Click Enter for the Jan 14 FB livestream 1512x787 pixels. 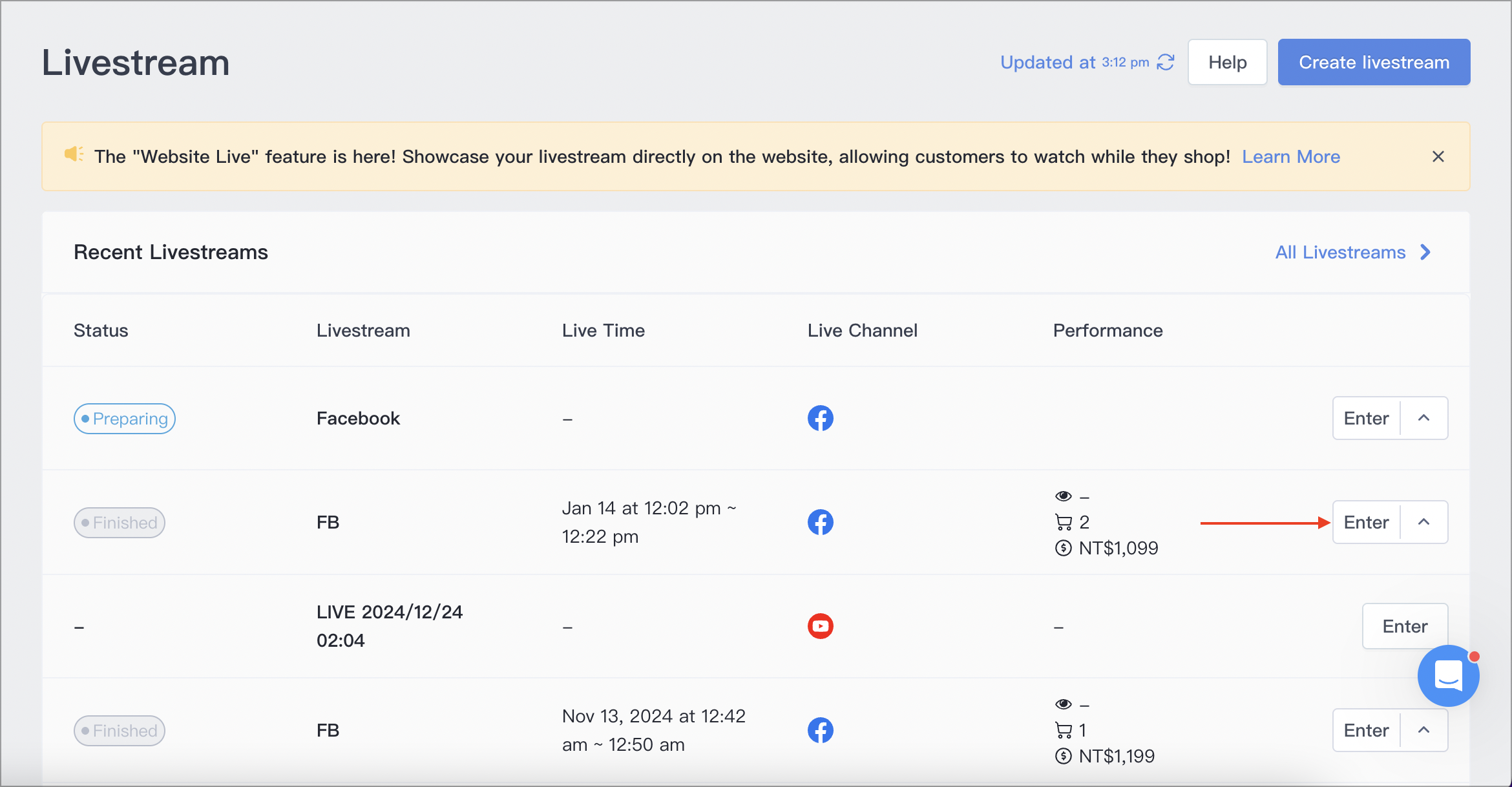[x=1367, y=522]
